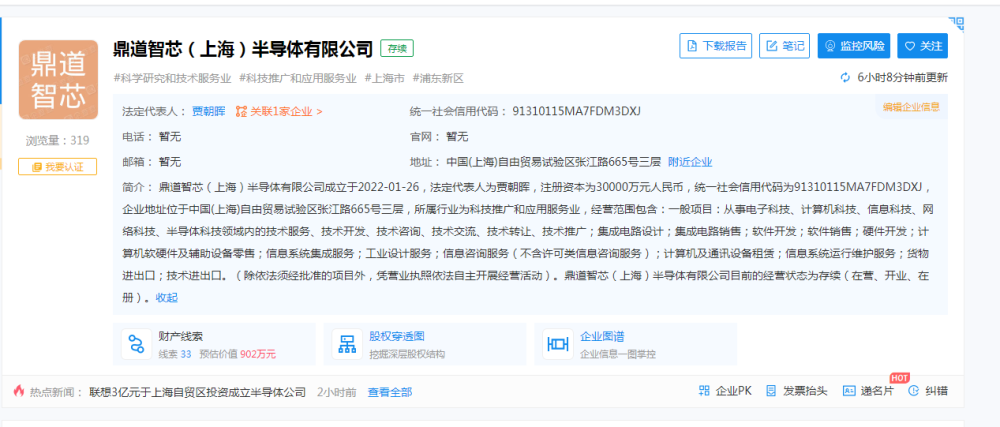Open the QR code corner icon

956,24
